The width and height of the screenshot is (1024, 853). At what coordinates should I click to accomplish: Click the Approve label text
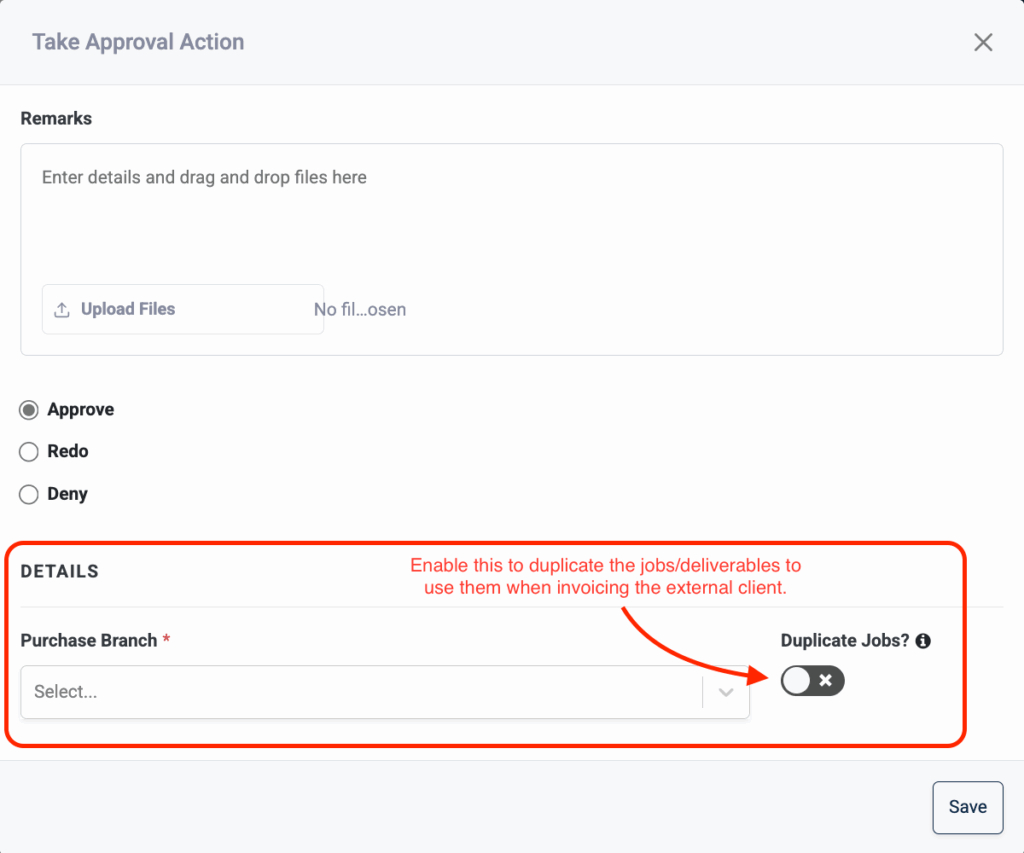click(x=81, y=410)
